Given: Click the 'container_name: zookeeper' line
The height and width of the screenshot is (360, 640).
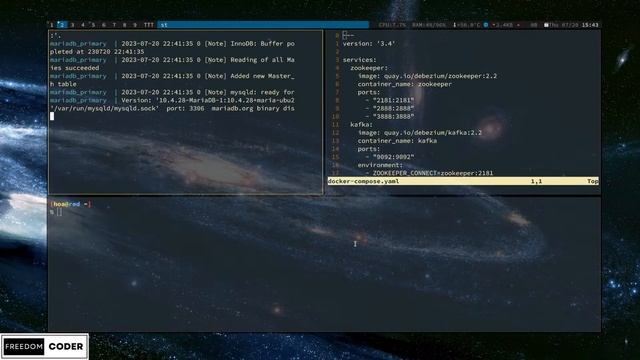Looking at the screenshot, I should [x=404, y=84].
